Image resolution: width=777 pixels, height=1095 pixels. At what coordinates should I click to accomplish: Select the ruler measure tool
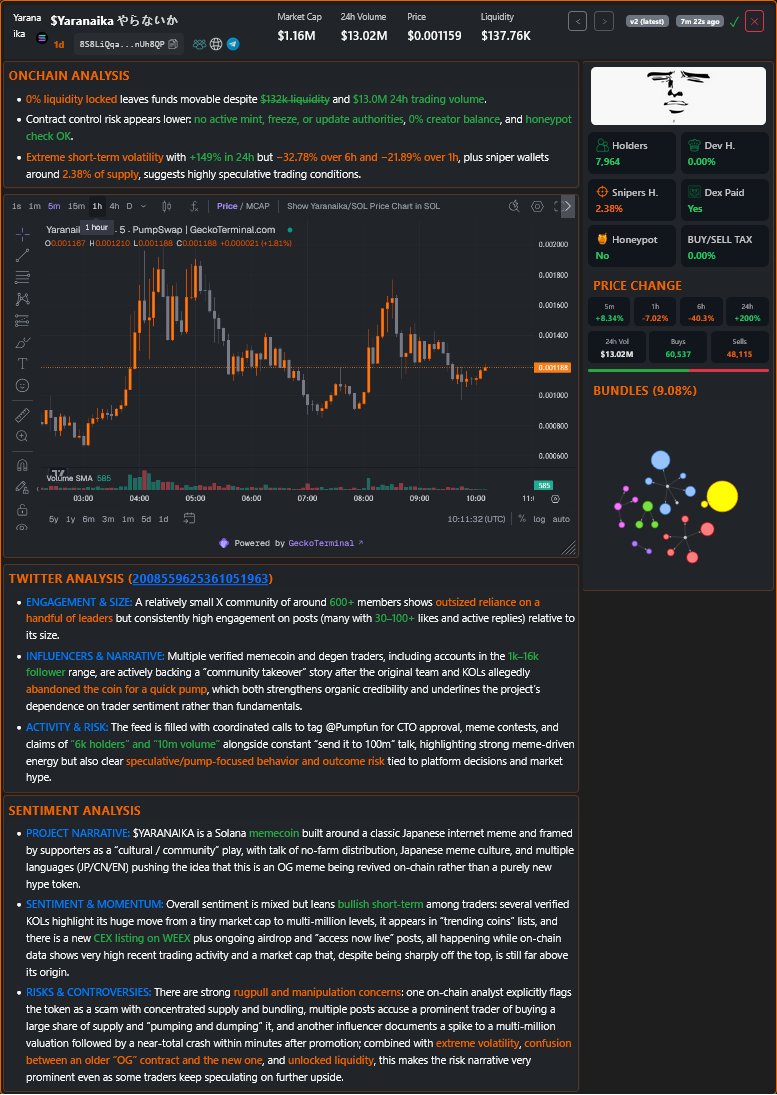(x=22, y=416)
